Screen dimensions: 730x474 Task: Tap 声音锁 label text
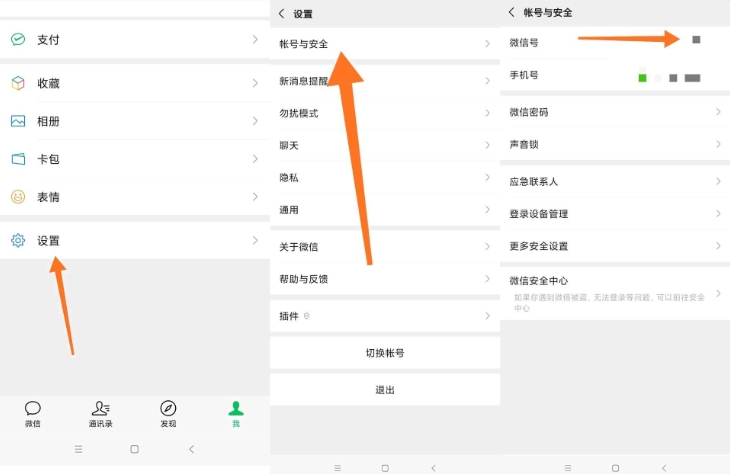(x=524, y=144)
